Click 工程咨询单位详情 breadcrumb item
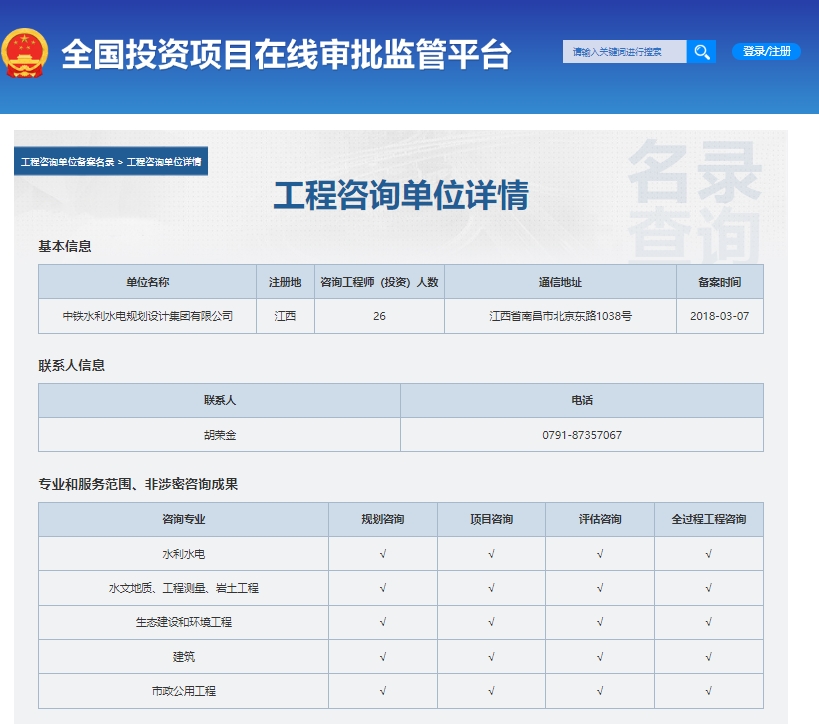This screenshot has height=724, width=819. (x=164, y=162)
